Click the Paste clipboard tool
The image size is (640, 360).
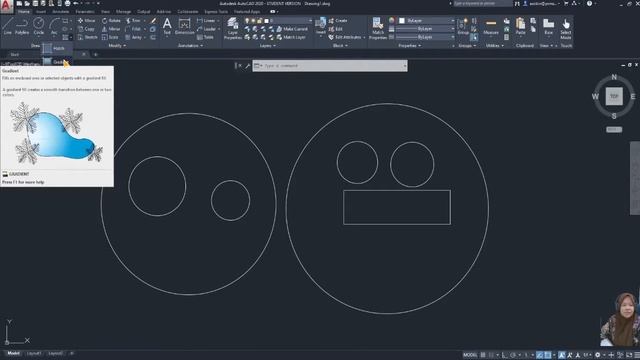click(520, 26)
